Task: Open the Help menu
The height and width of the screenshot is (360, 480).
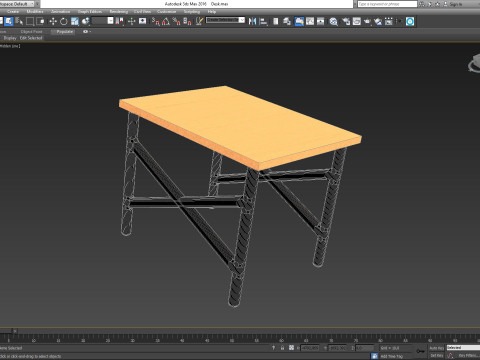Action: pos(212,12)
